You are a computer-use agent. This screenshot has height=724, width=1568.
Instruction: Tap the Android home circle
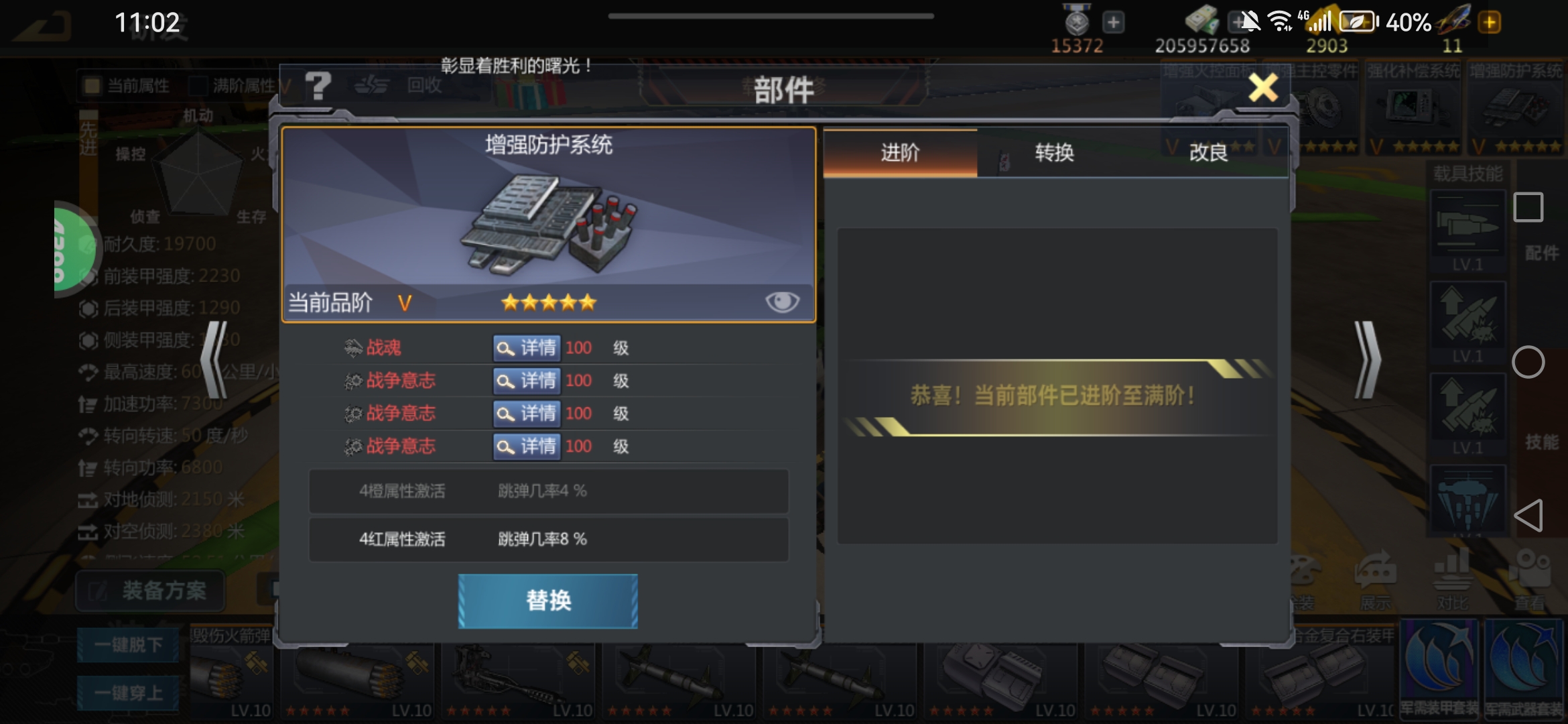1528,363
